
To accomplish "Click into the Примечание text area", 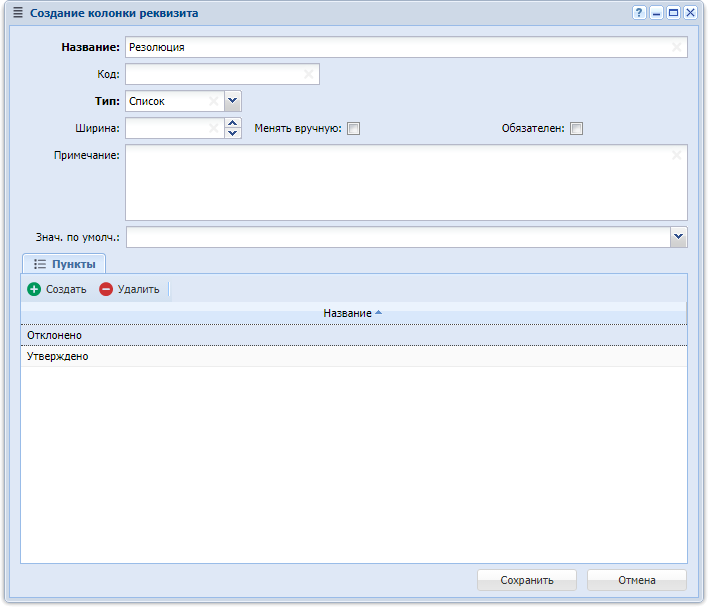I will (x=406, y=182).
